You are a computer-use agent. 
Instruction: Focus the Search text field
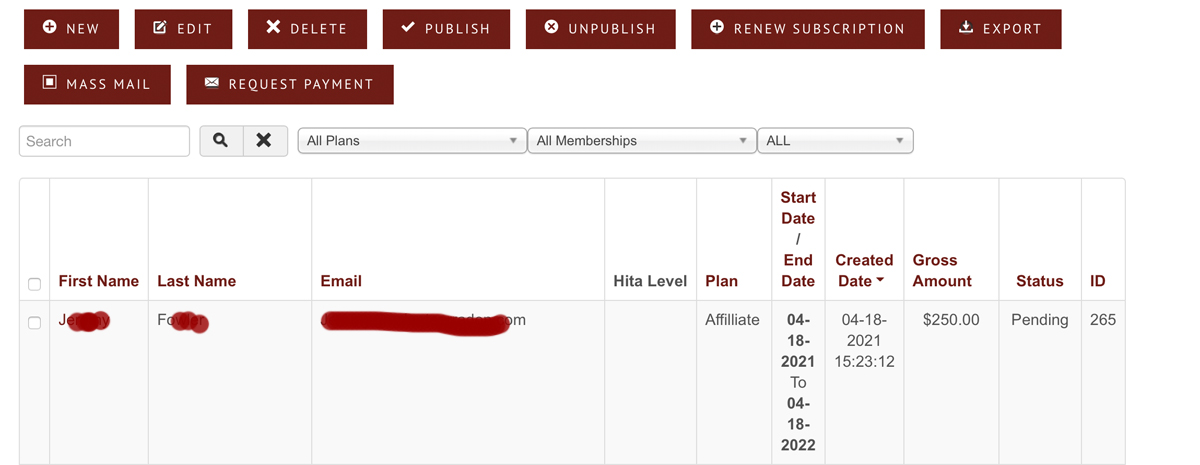coord(104,141)
